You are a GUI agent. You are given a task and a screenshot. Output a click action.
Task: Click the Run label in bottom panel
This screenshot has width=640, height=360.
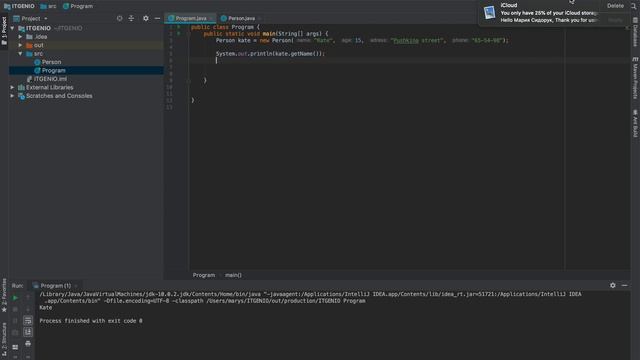(x=17, y=286)
